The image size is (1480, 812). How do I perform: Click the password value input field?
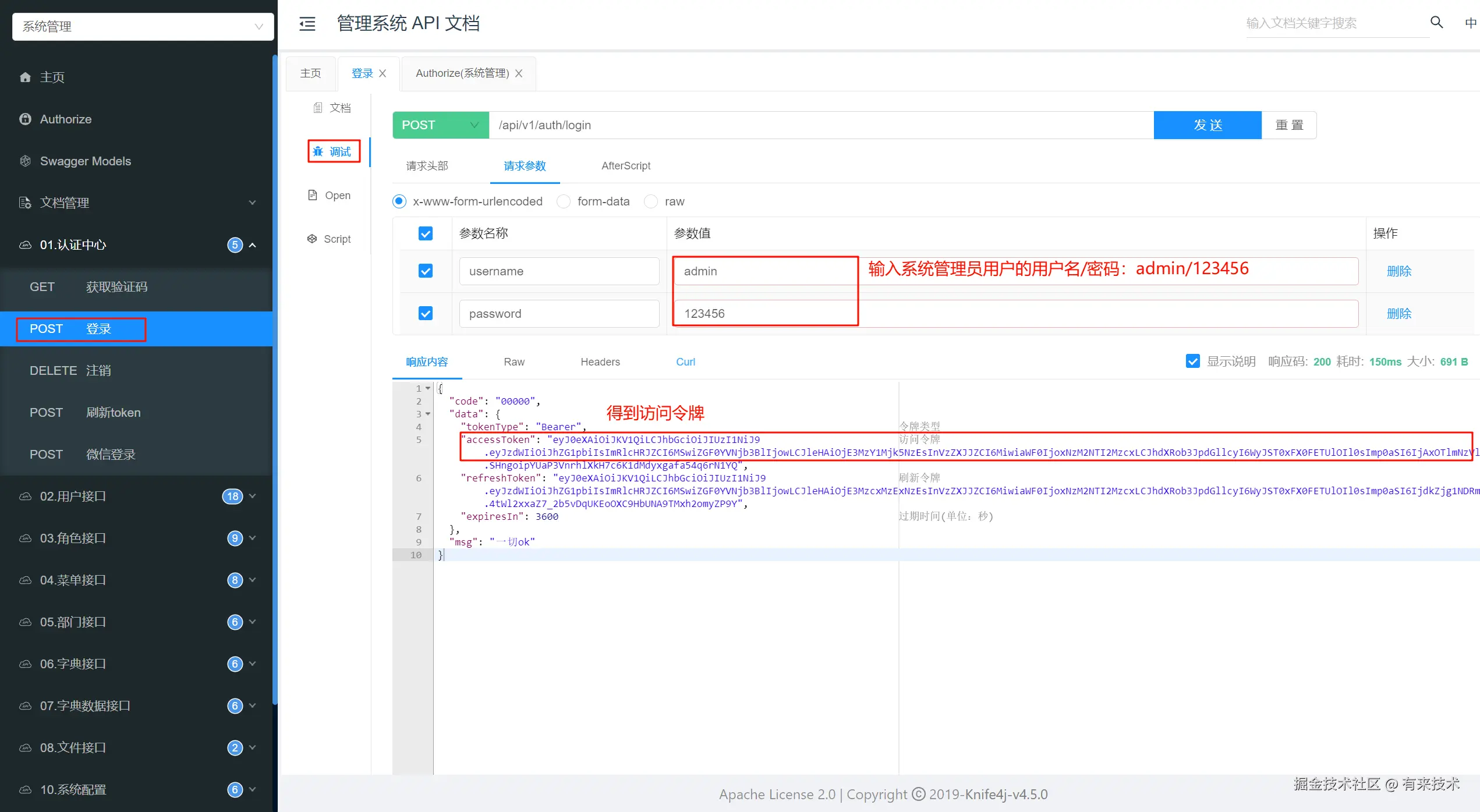pos(1015,314)
